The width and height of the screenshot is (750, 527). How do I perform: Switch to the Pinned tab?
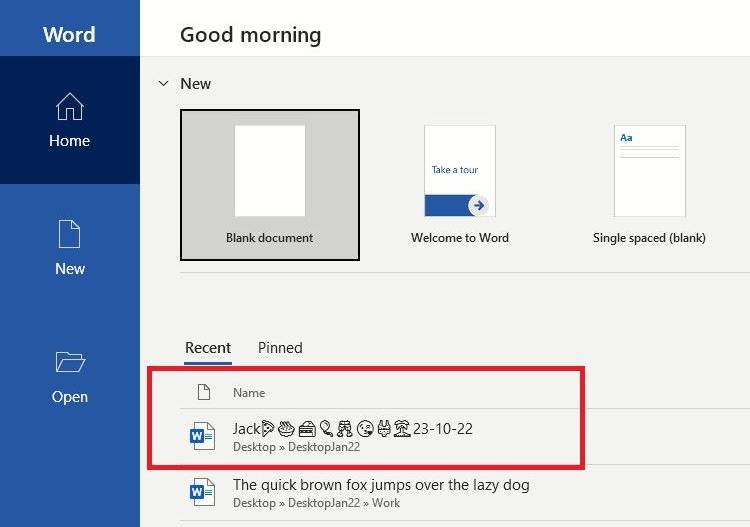pyautogui.click(x=280, y=348)
